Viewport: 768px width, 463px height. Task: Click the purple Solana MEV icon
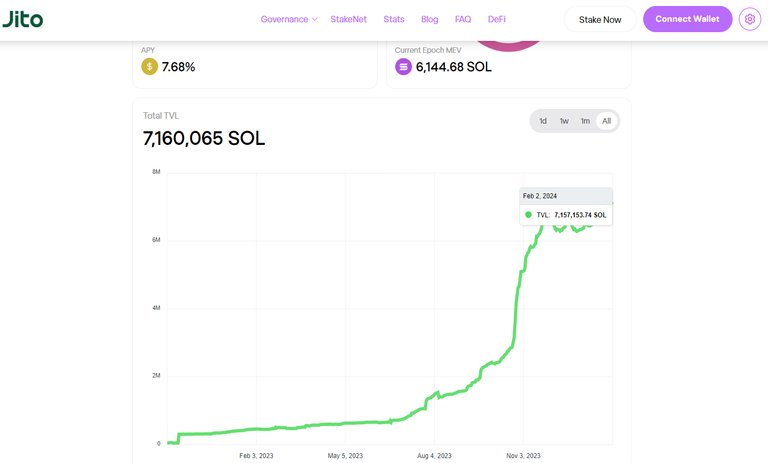[403, 66]
